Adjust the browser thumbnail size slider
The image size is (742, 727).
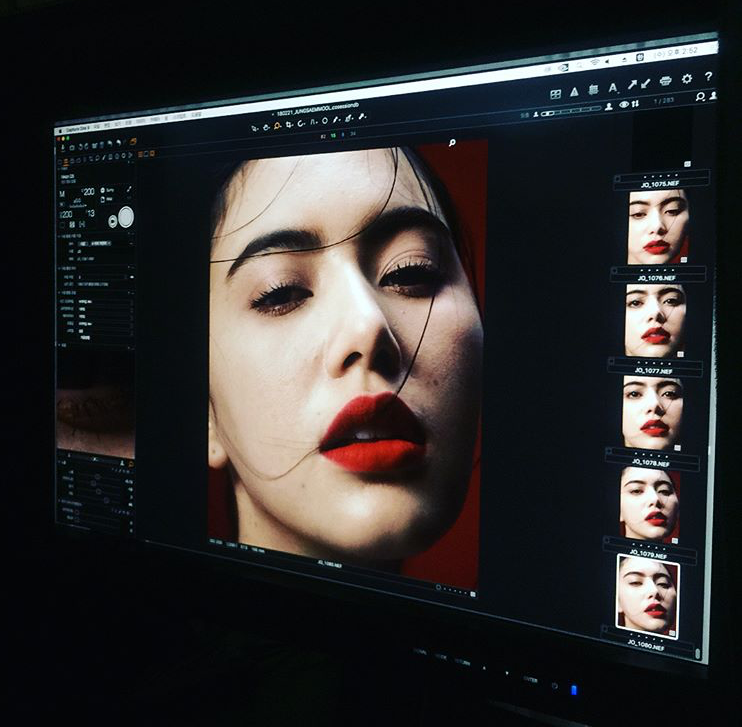573,111
